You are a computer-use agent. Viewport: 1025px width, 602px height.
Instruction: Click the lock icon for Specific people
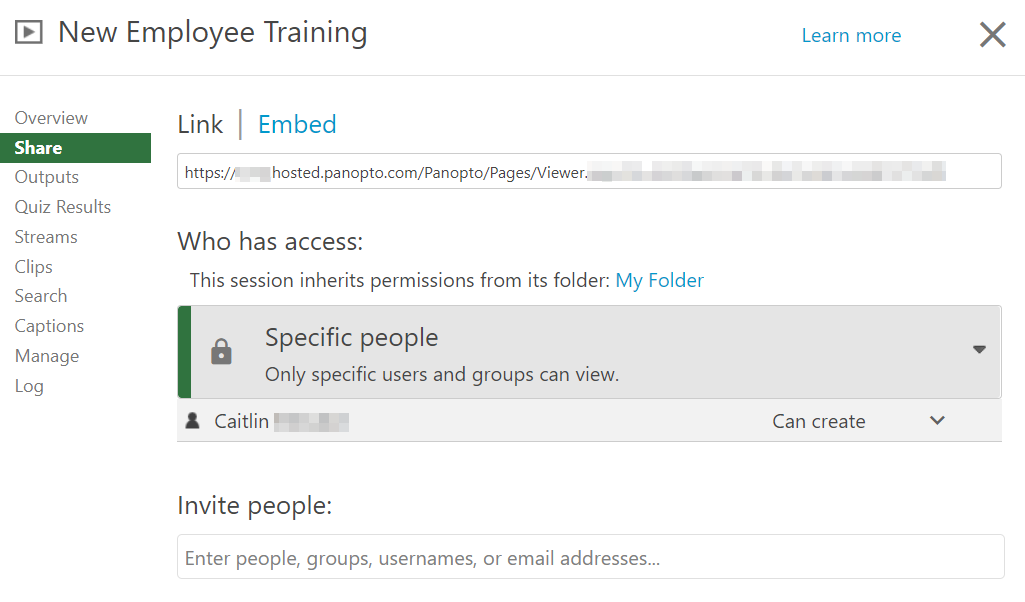221,352
